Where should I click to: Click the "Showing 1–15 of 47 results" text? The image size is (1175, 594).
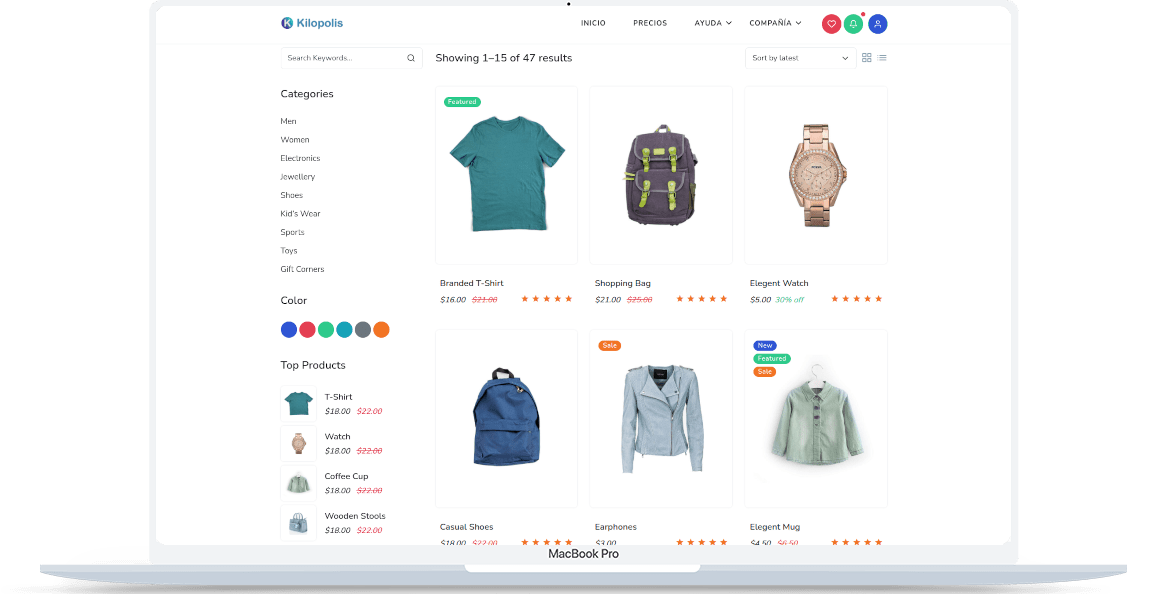pyautogui.click(x=504, y=58)
